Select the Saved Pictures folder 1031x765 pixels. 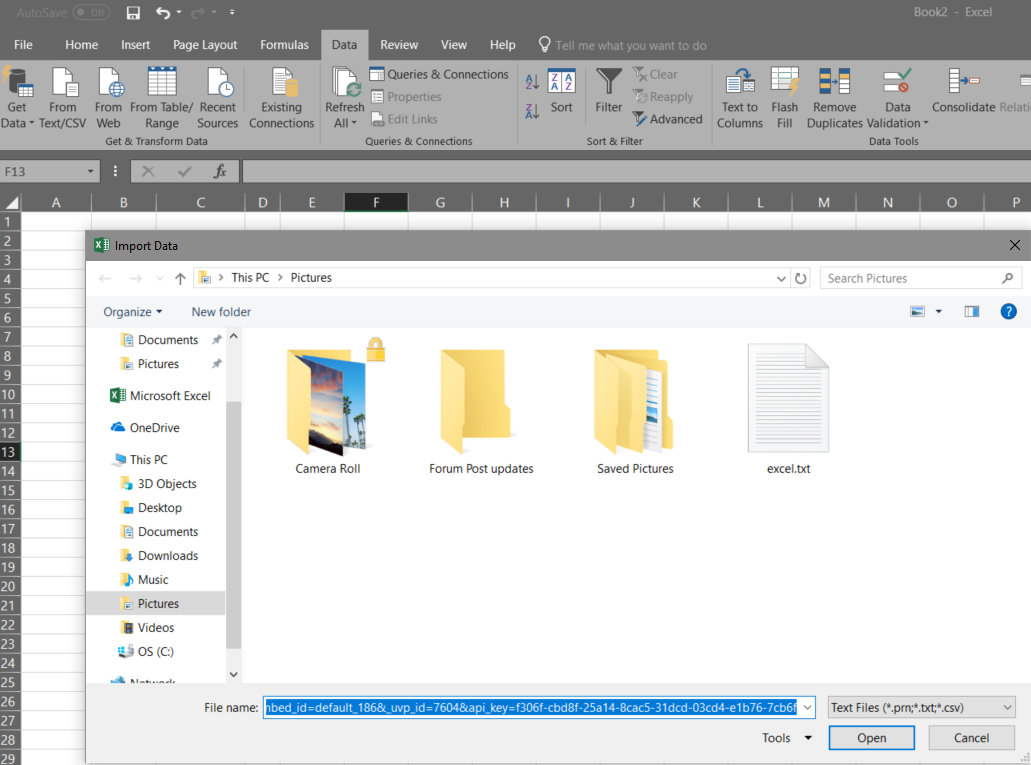(x=635, y=410)
